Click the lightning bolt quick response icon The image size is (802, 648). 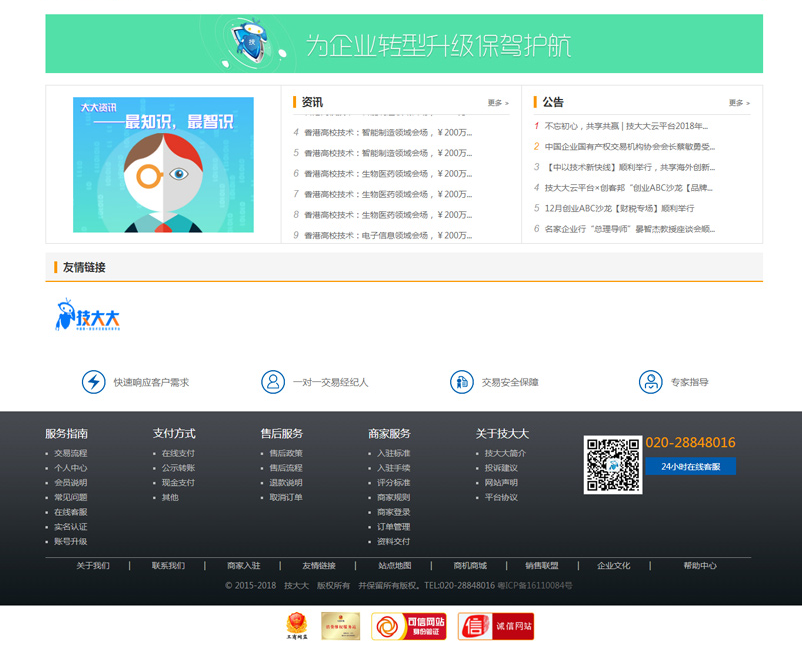tap(93, 382)
